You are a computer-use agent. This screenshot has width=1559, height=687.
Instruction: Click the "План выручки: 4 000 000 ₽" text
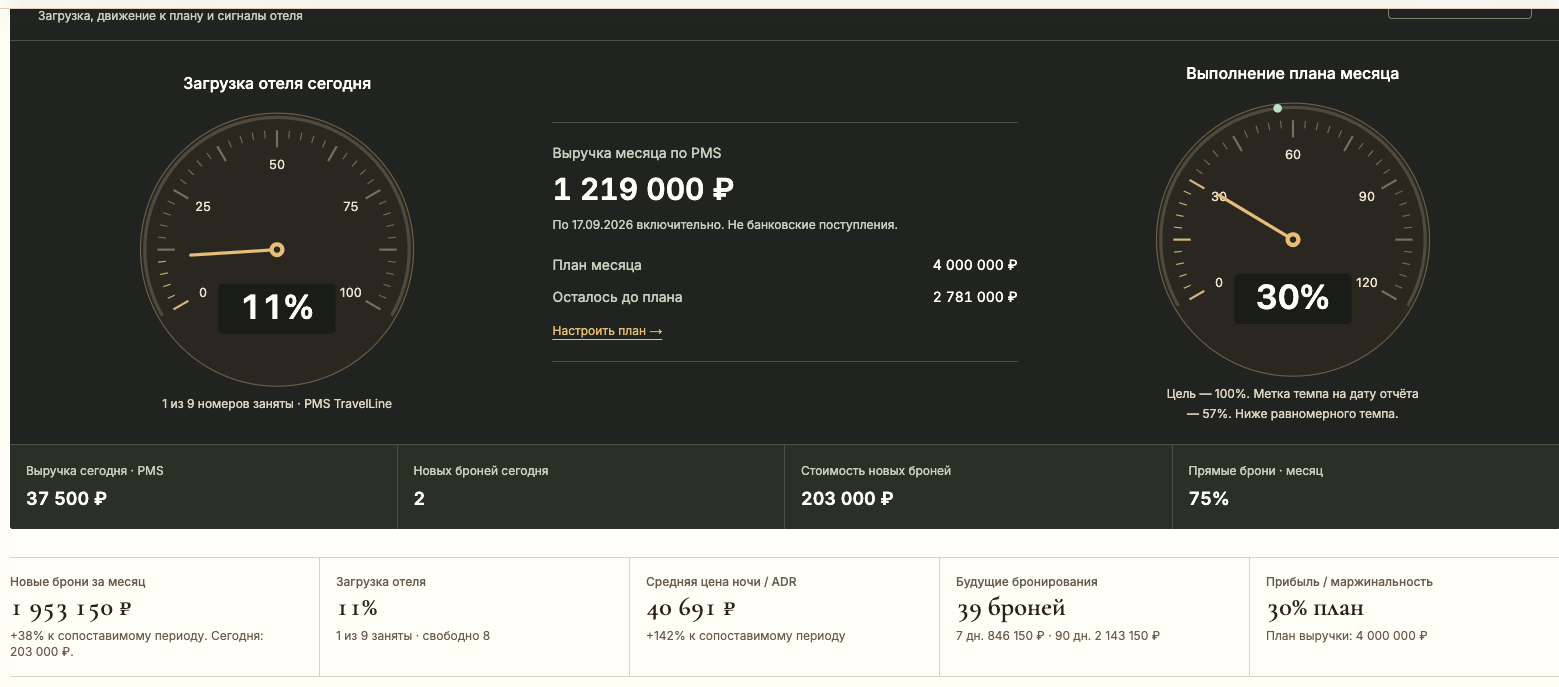[1346, 636]
